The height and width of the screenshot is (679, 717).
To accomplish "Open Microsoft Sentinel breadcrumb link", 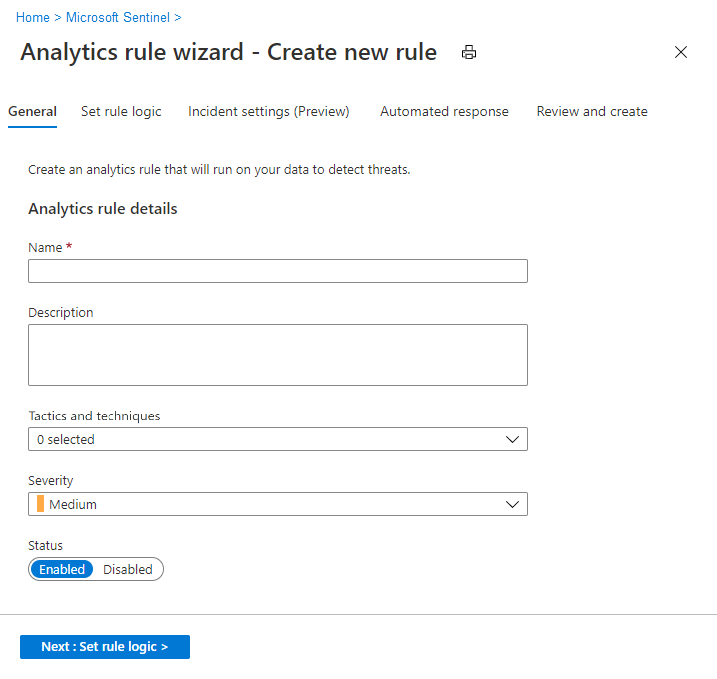I will pos(118,17).
